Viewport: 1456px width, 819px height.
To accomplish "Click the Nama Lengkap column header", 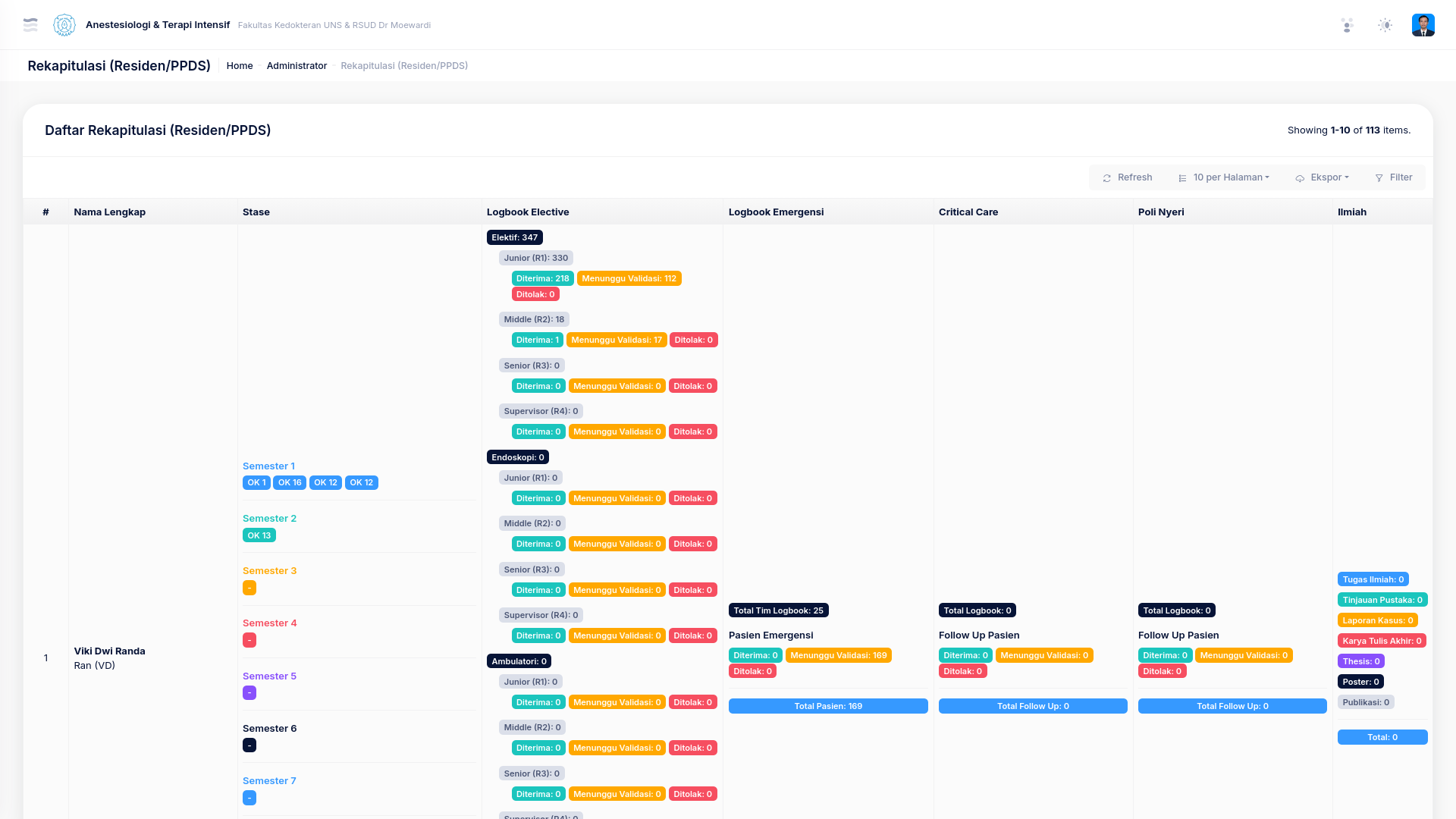I will (x=110, y=212).
